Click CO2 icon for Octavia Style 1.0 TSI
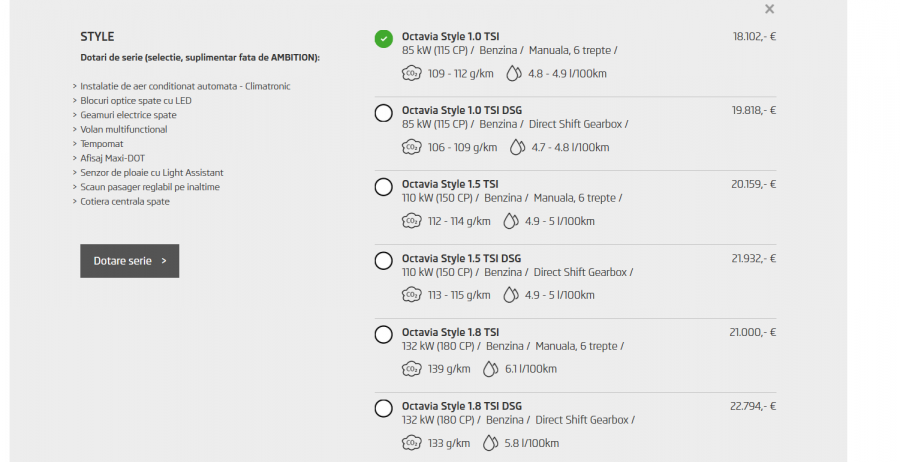The image size is (900, 462). point(411,73)
